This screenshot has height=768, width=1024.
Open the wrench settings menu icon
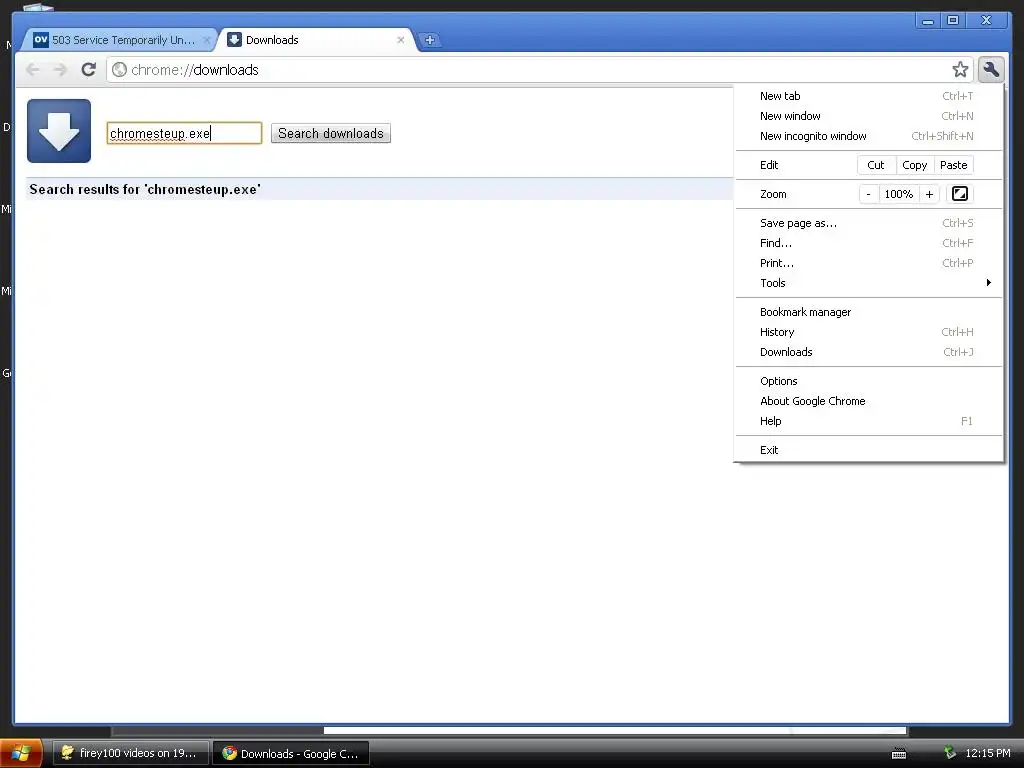991,69
